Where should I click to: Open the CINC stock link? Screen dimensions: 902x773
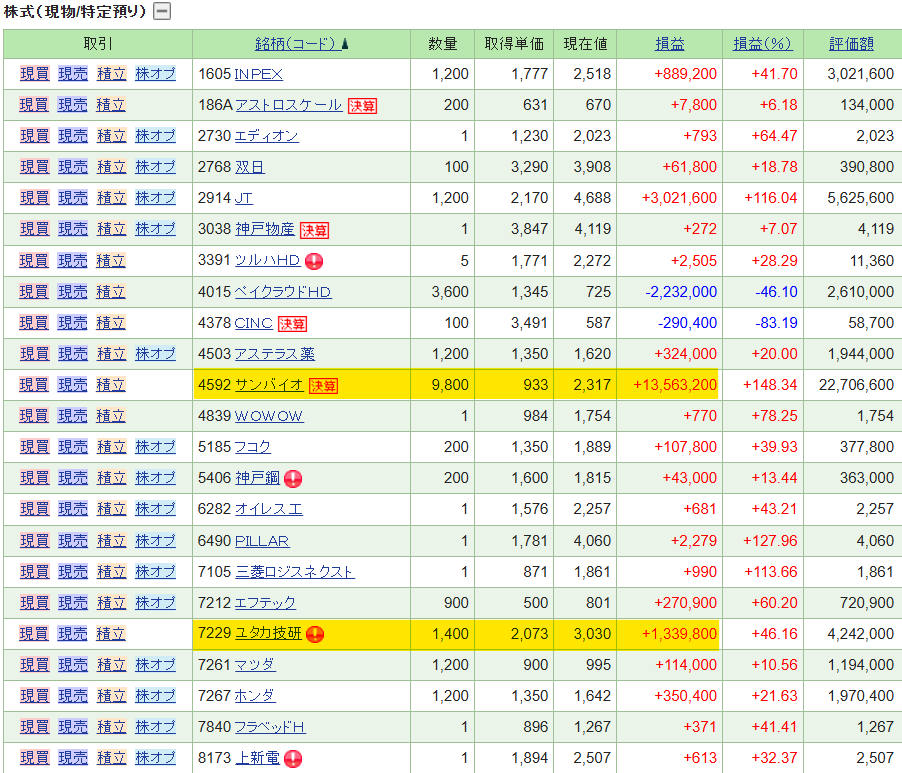pos(254,323)
